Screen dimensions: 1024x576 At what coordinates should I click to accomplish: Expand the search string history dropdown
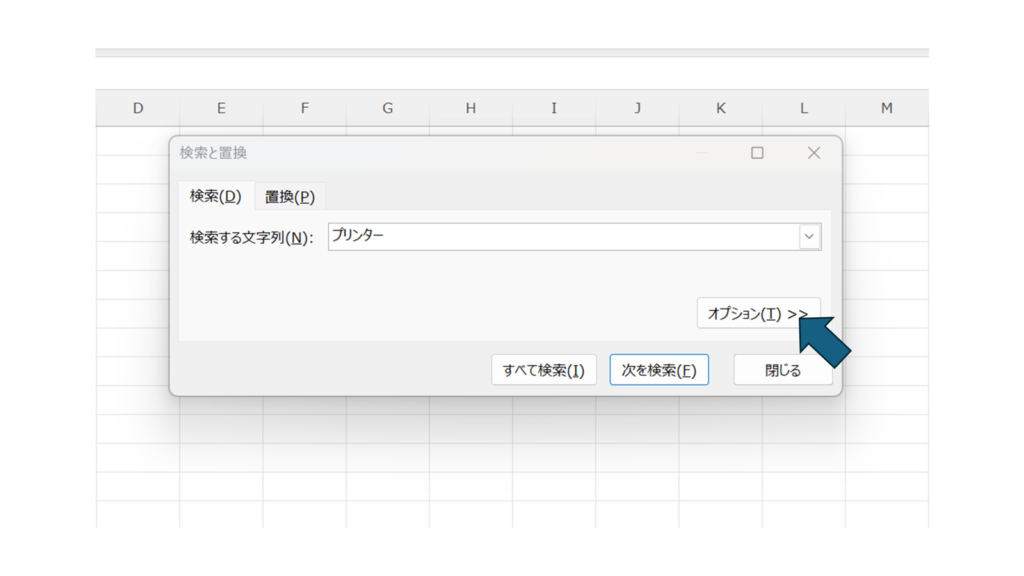[x=809, y=237]
